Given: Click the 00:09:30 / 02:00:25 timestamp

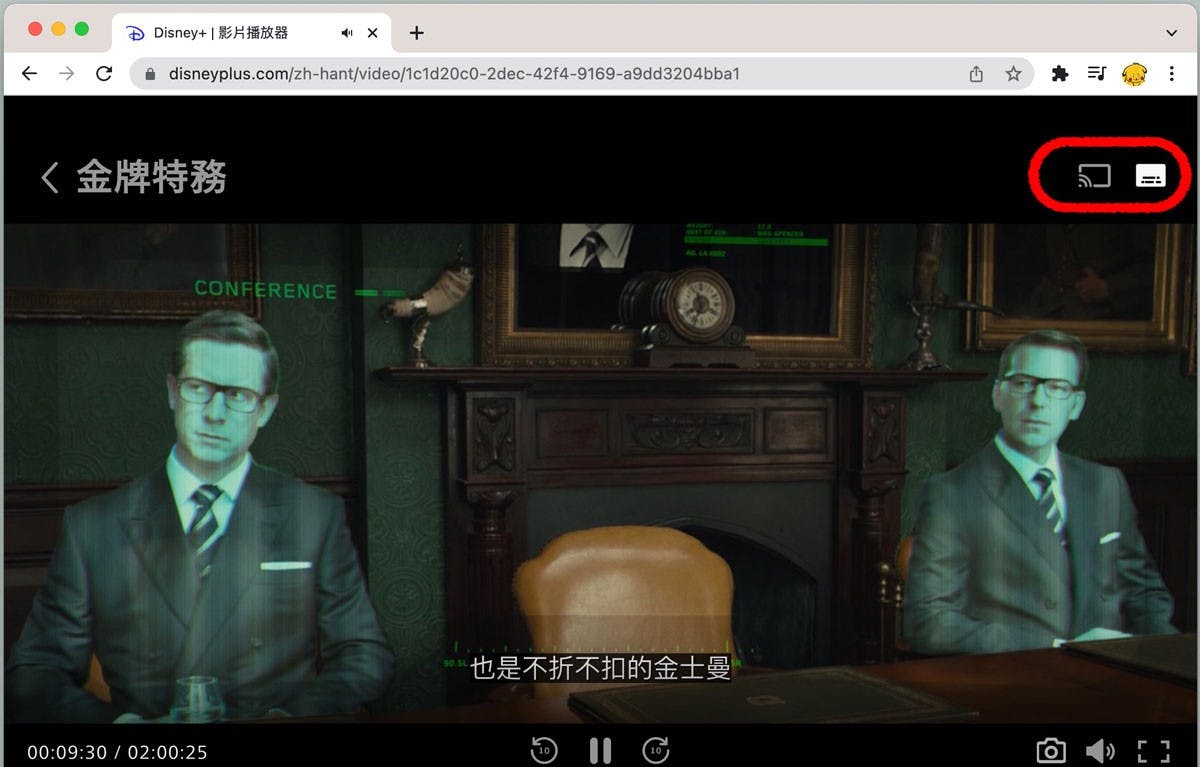Looking at the screenshot, I should pos(117,752).
